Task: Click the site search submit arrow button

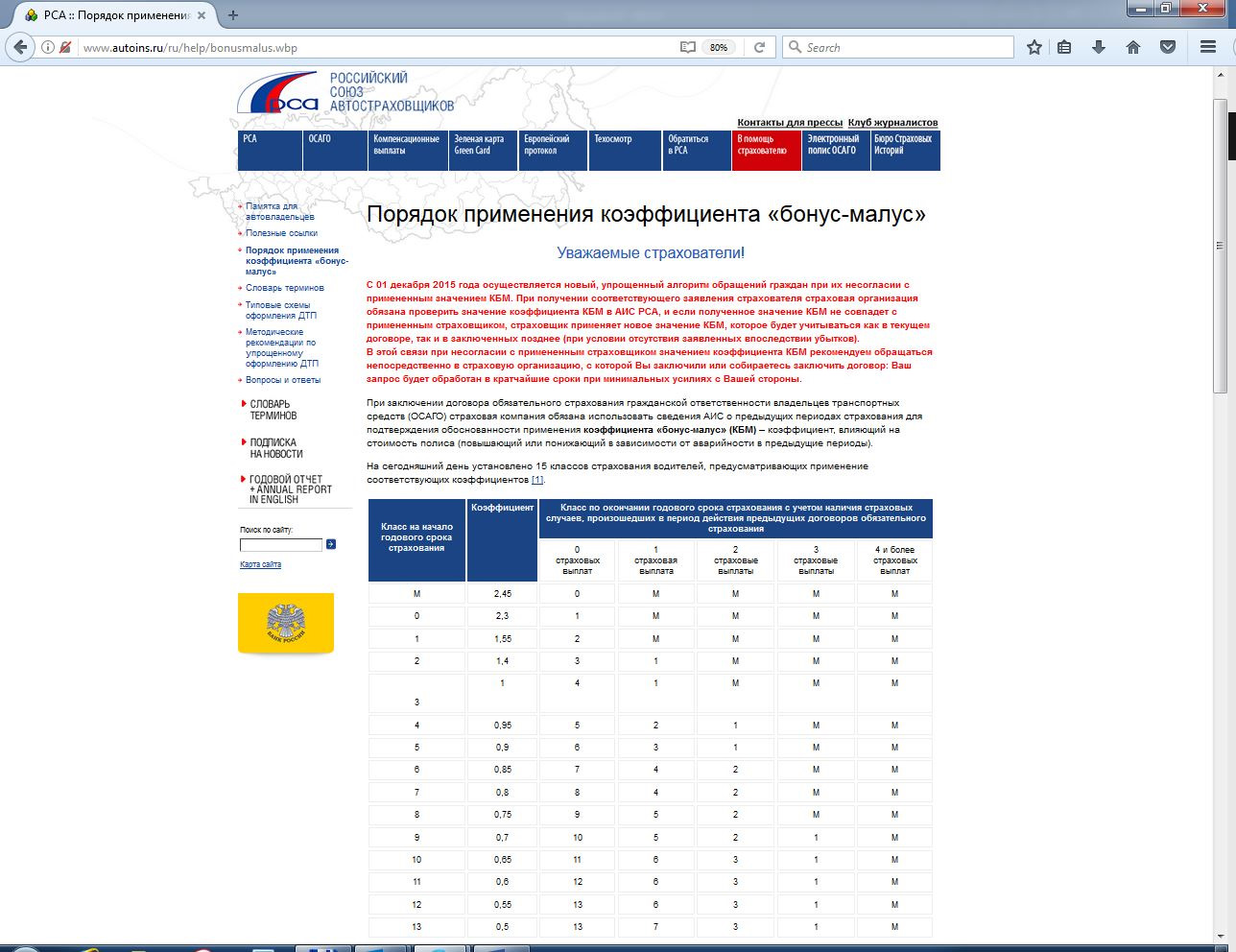Action: (331, 544)
